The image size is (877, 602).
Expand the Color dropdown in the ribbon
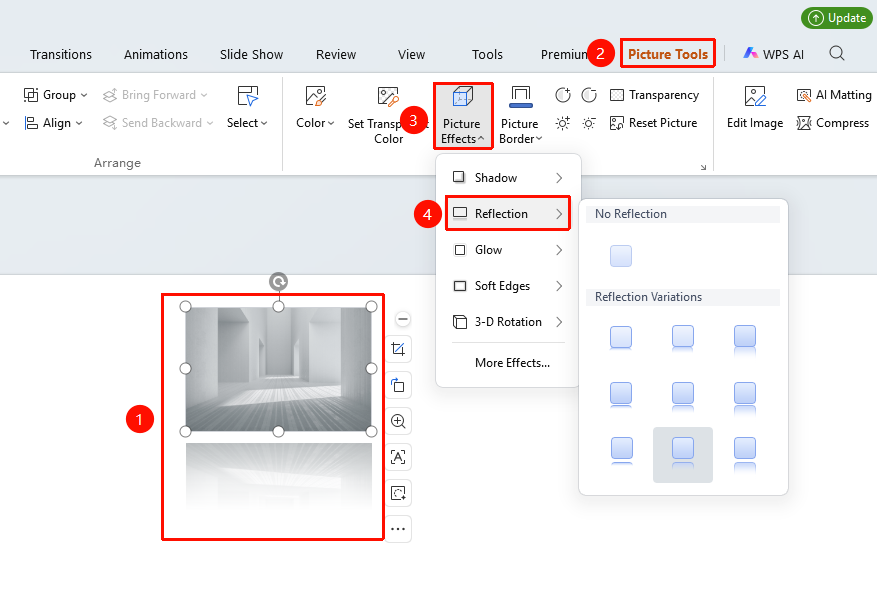[x=315, y=107]
